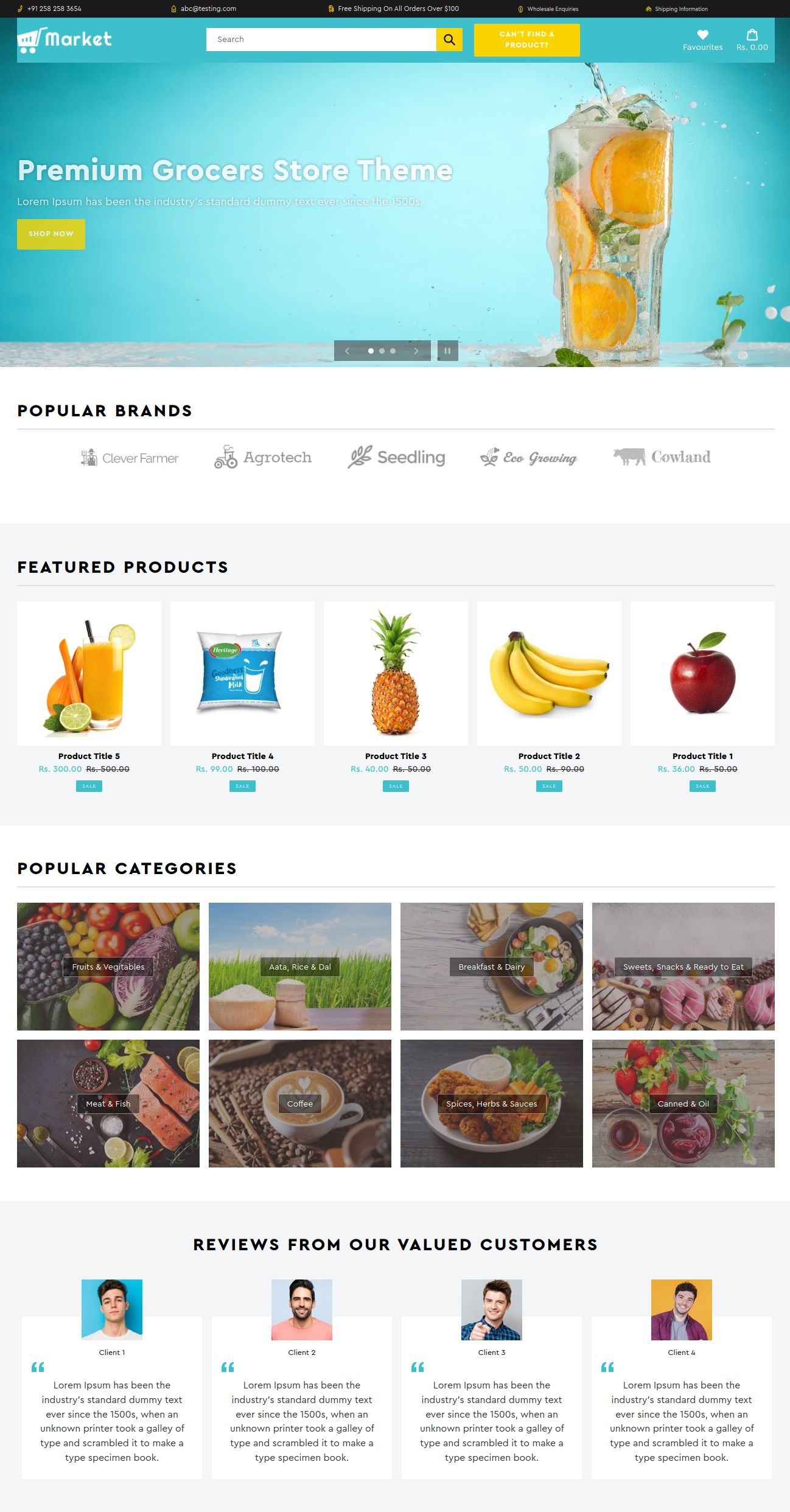Image resolution: width=790 pixels, height=1512 pixels.
Task: Open Product Title 3 pineapple image
Action: coord(396,673)
